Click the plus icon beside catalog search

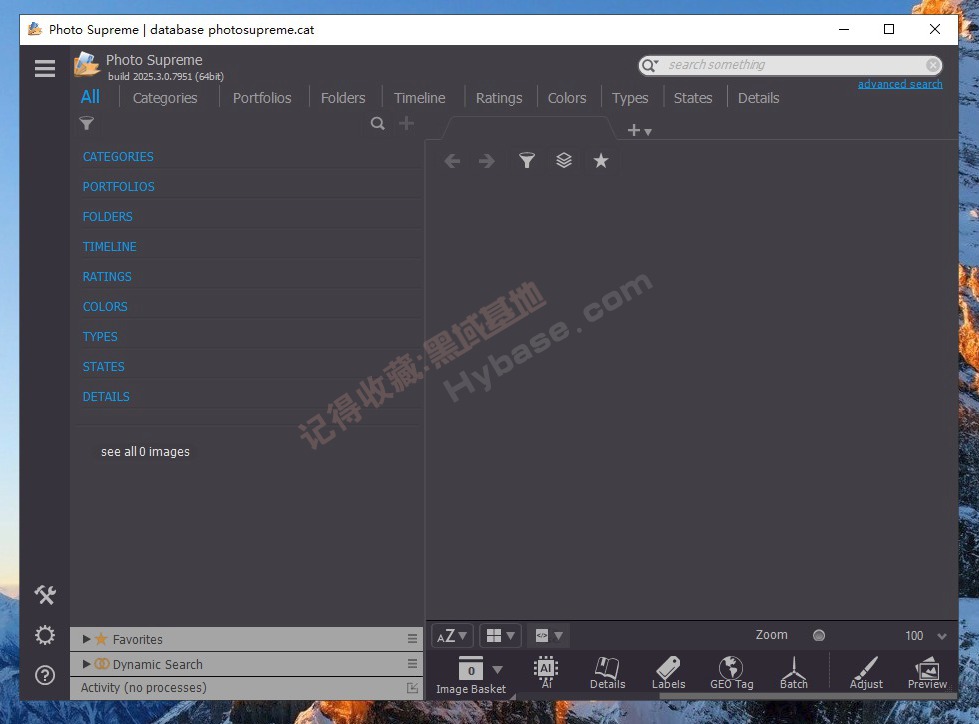406,124
